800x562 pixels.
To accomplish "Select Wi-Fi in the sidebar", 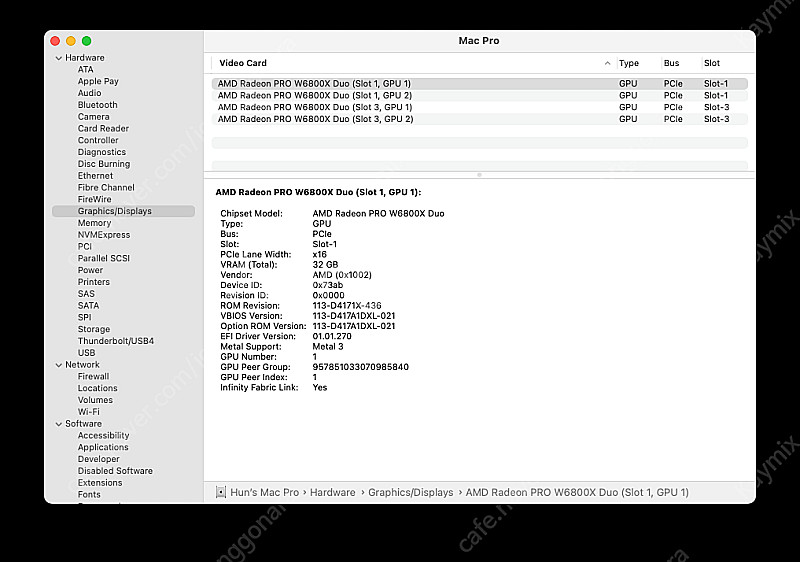I will click(89, 412).
